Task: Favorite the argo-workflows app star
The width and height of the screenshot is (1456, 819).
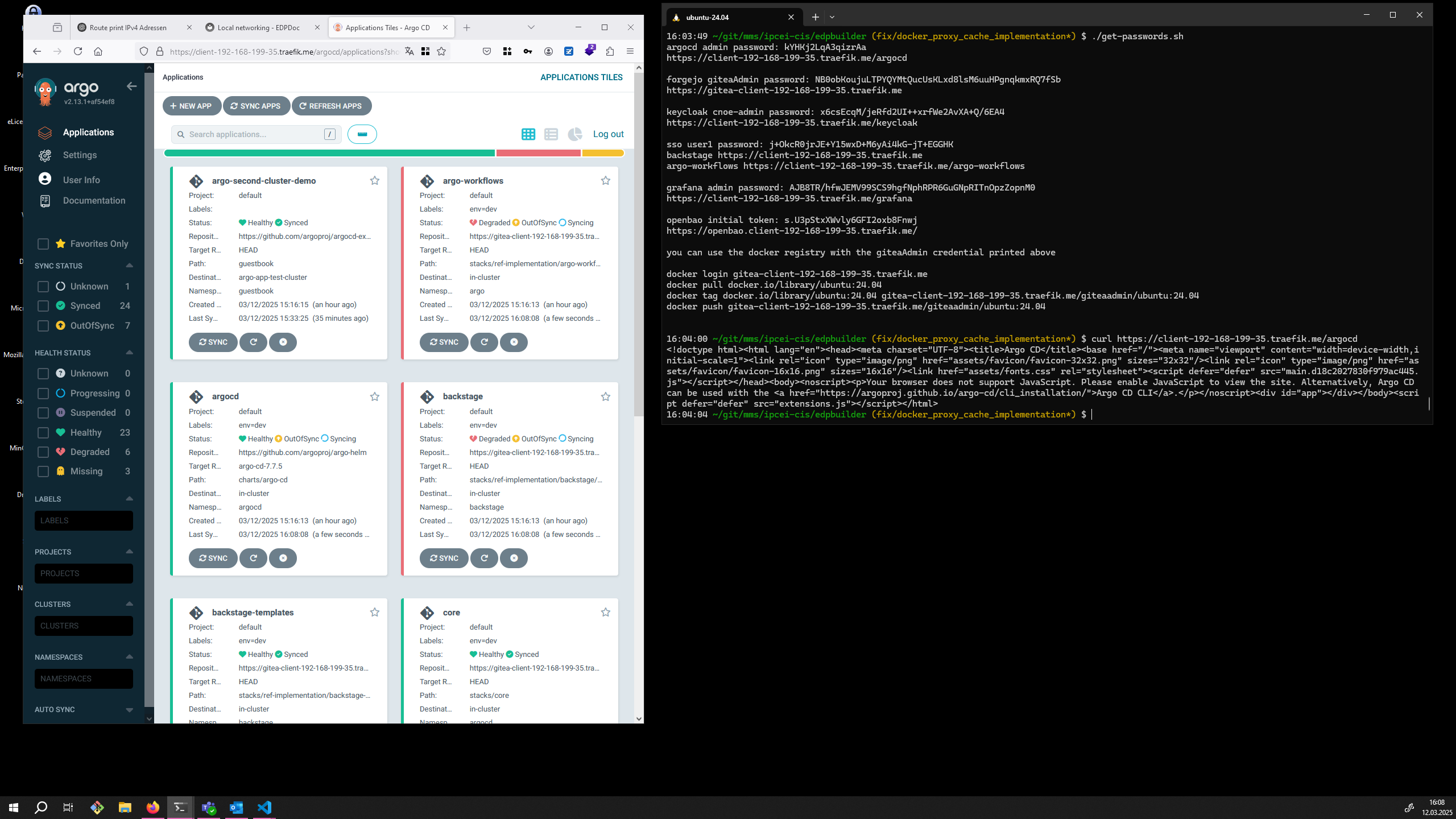Action: point(606,181)
